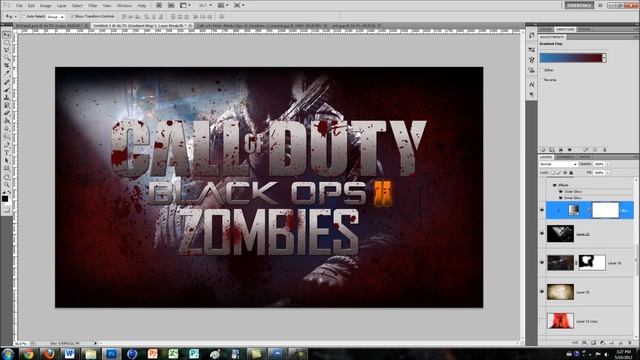
Task: Open the Layer menu
Action: click(x=62, y=6)
